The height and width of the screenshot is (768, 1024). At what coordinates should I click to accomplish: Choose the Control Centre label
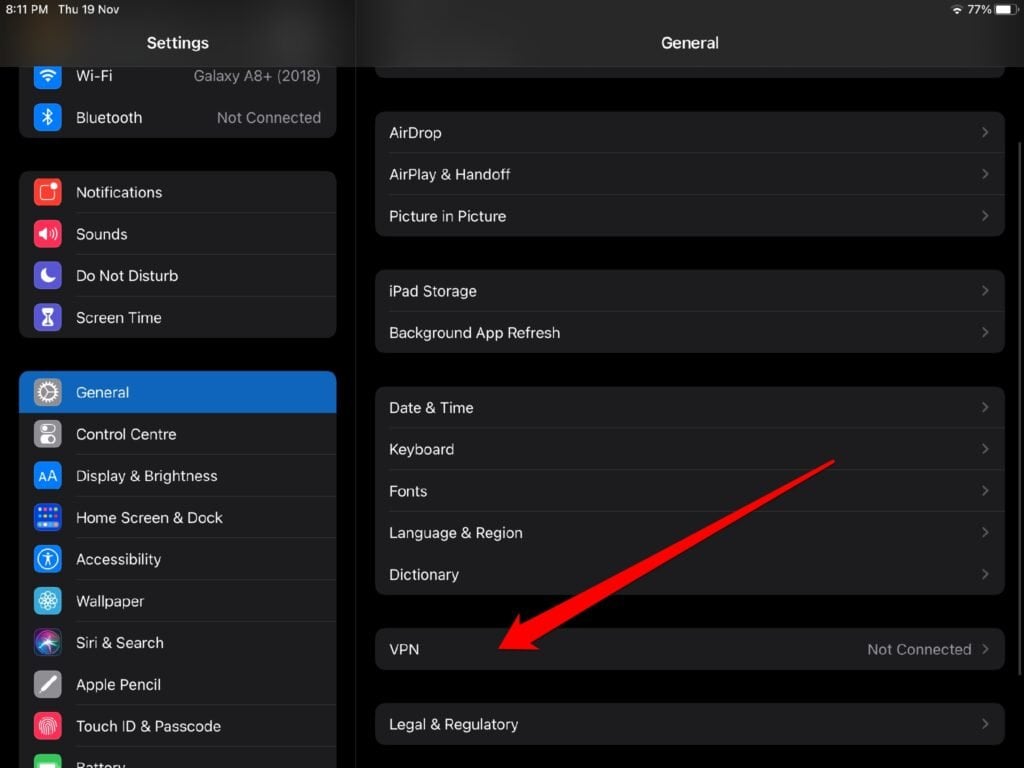(126, 434)
